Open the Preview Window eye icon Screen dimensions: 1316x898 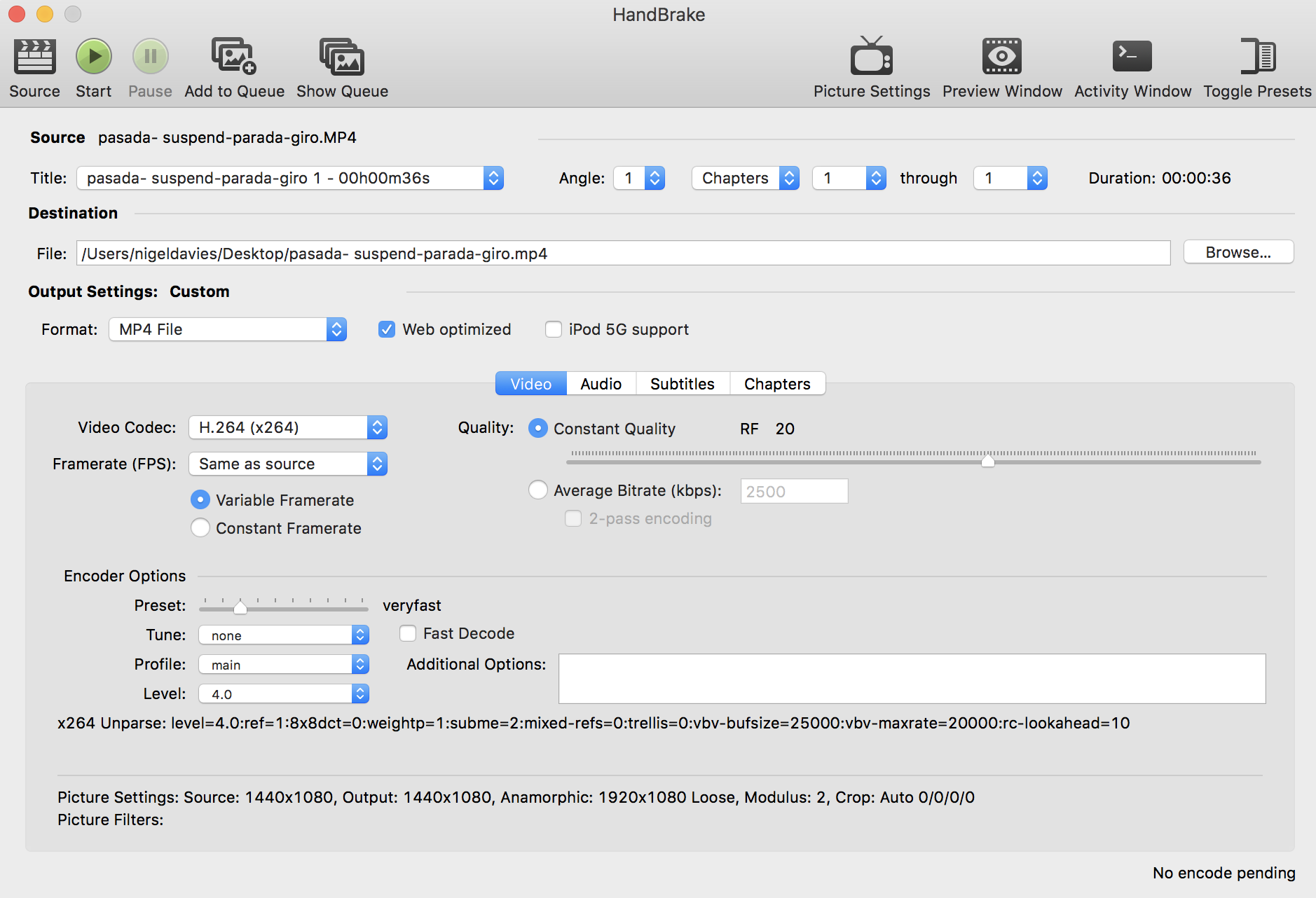tap(1001, 57)
